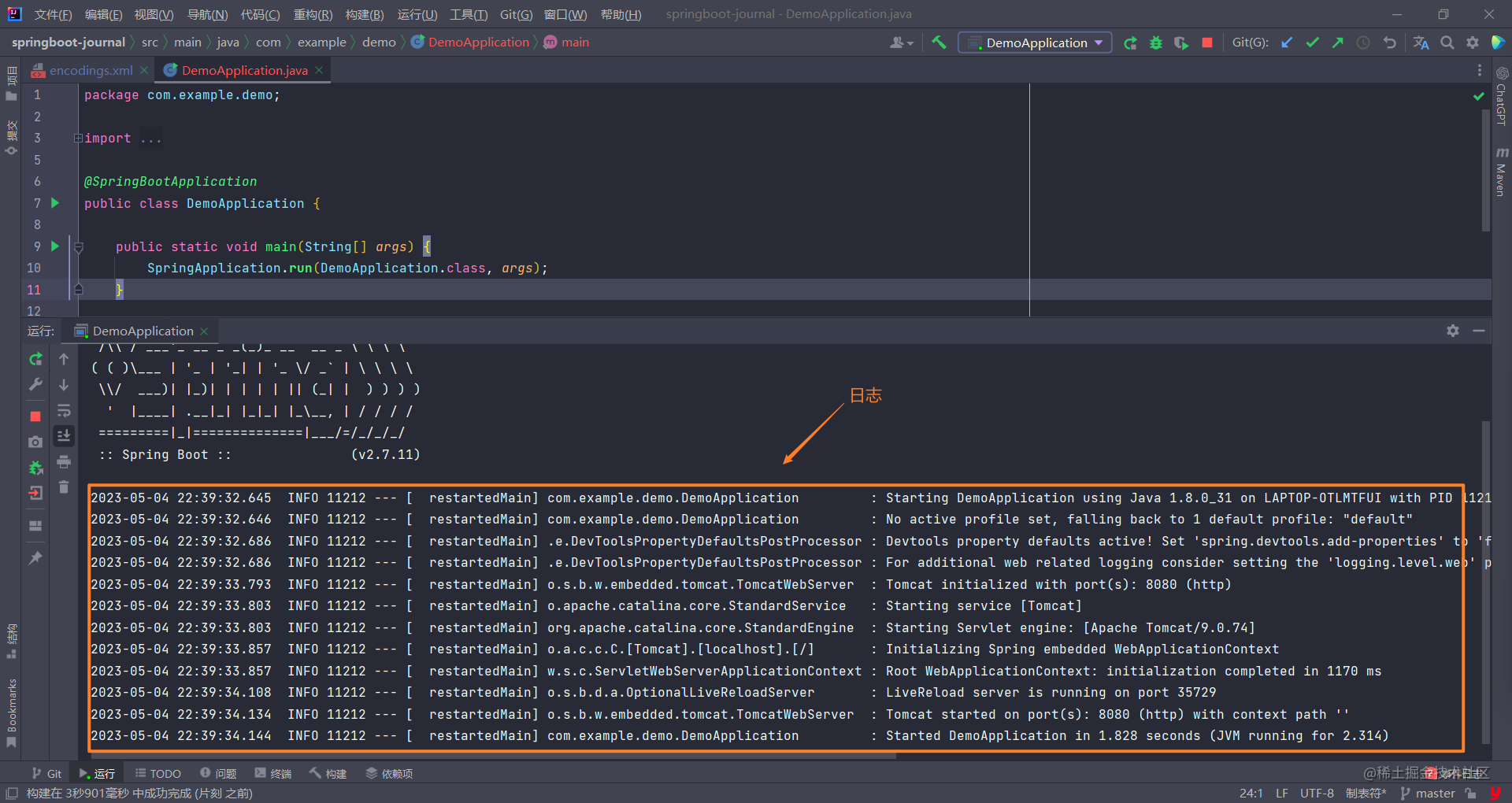Click the master branch in status bar
The image size is (1512, 803).
[x=1434, y=793]
